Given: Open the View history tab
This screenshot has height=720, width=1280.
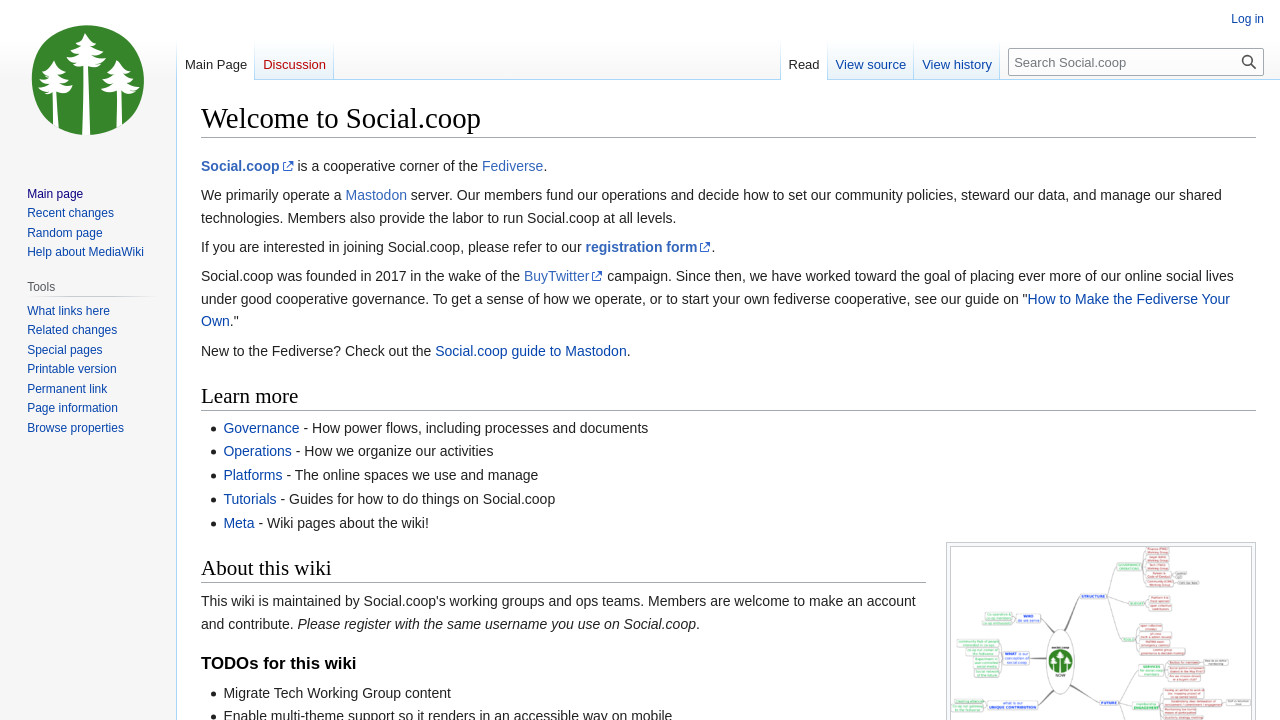Looking at the screenshot, I should pos(956,65).
